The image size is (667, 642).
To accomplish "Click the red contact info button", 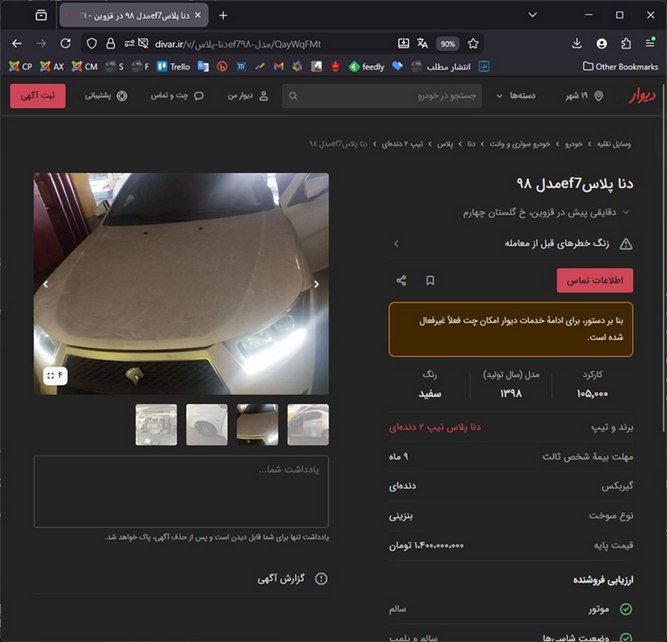I will point(594,281).
